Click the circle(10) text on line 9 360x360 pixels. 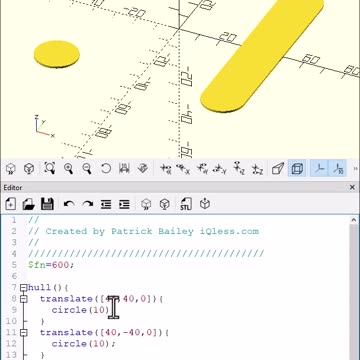click(80, 310)
